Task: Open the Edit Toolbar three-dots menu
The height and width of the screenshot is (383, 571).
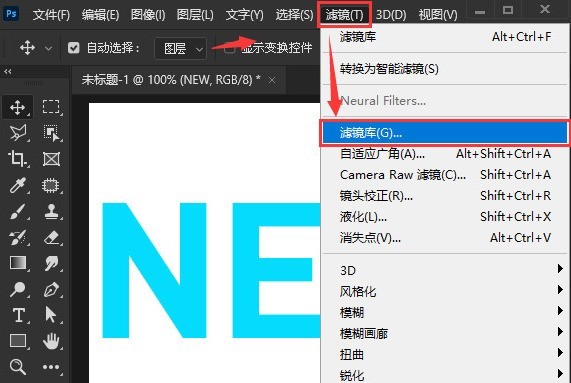Action: [51, 367]
